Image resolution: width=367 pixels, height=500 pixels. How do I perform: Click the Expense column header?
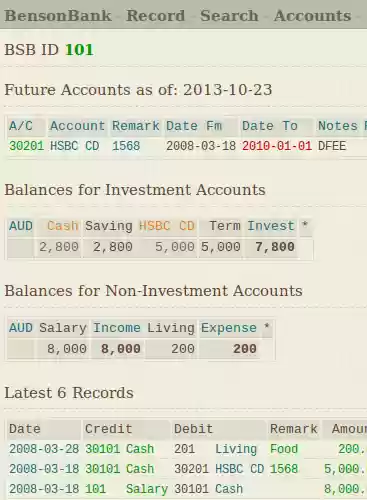coord(229,328)
